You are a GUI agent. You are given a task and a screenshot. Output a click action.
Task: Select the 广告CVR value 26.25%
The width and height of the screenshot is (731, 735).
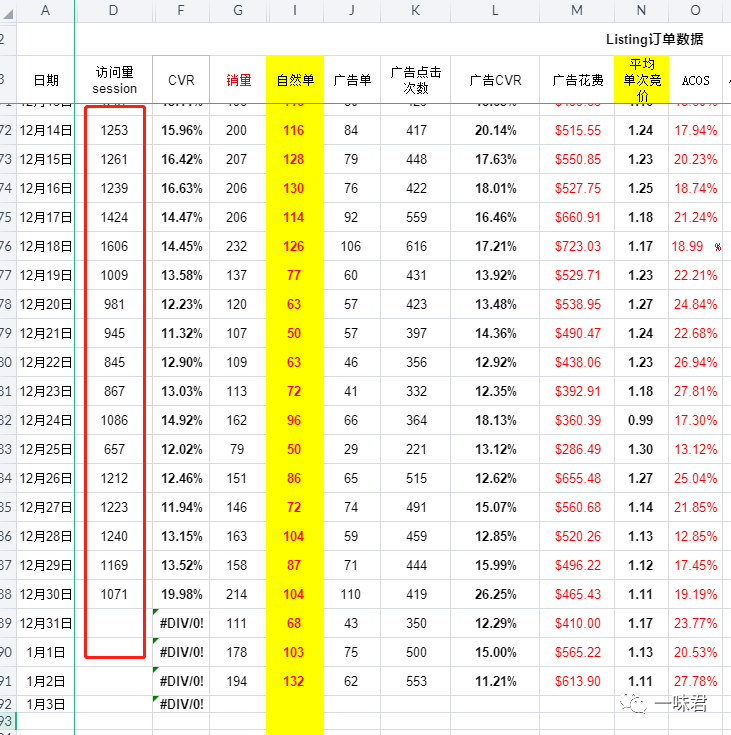tap(495, 594)
